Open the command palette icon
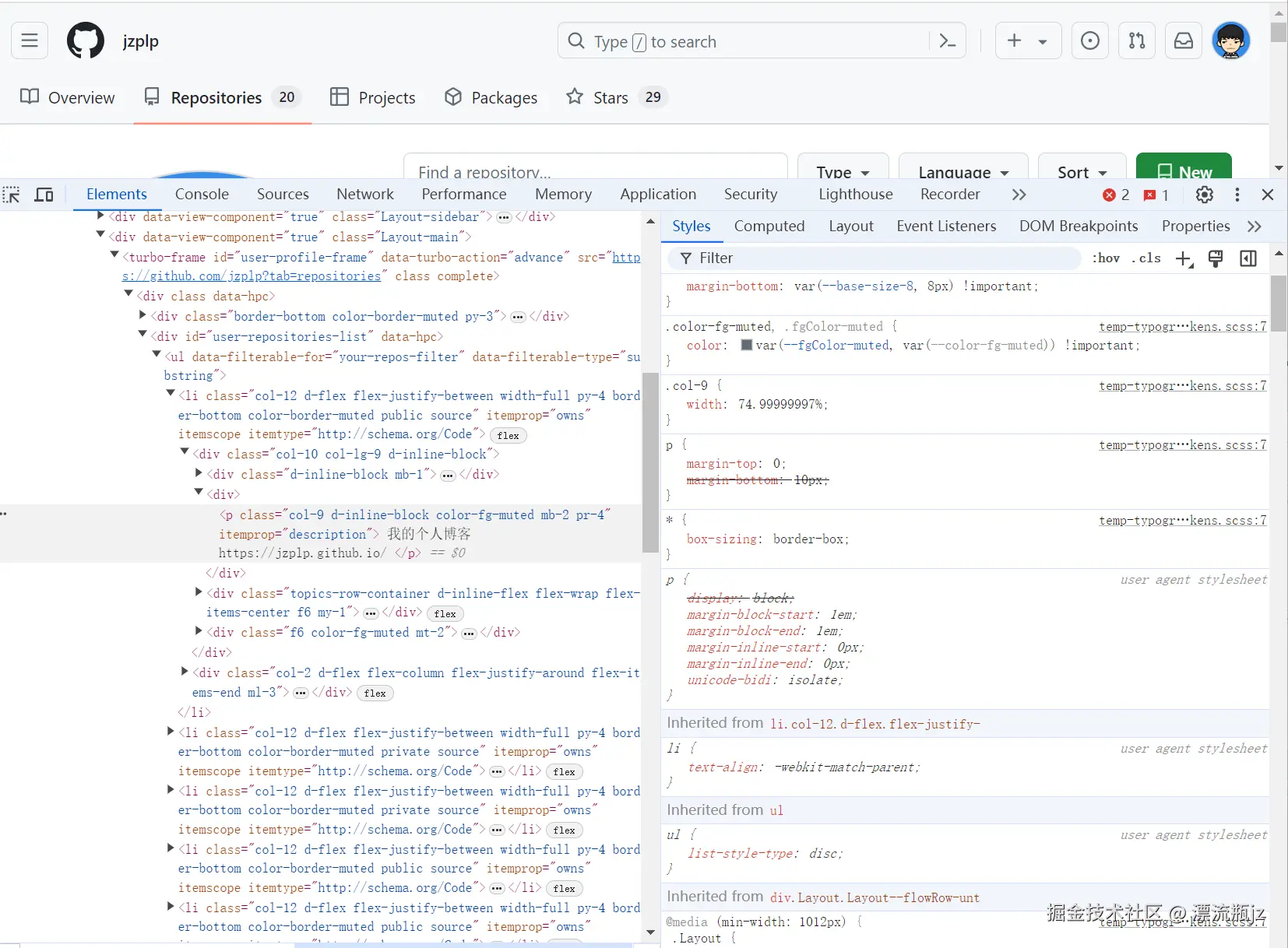The height and width of the screenshot is (948, 1288). (947, 41)
